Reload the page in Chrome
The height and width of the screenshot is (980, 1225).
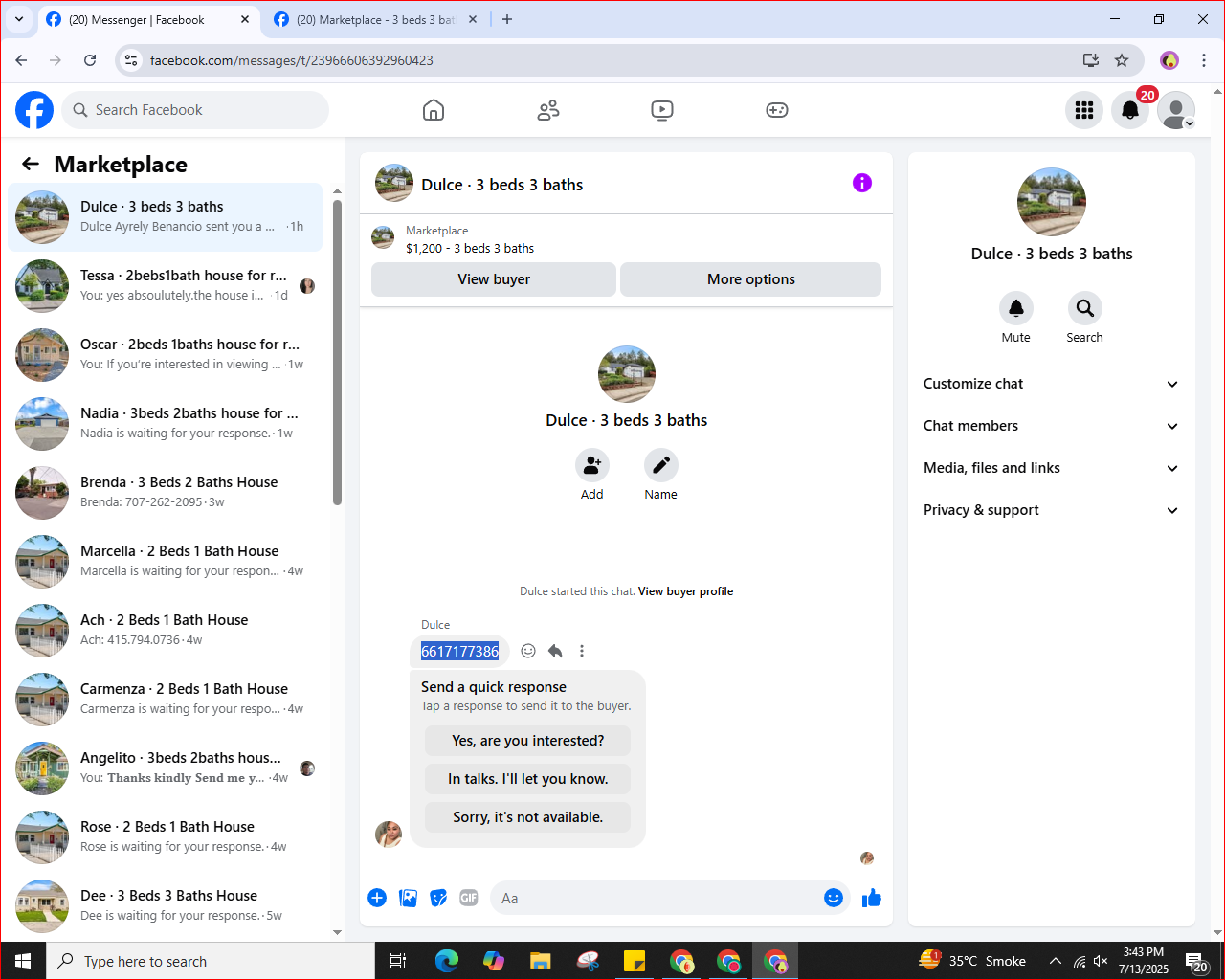(90, 60)
